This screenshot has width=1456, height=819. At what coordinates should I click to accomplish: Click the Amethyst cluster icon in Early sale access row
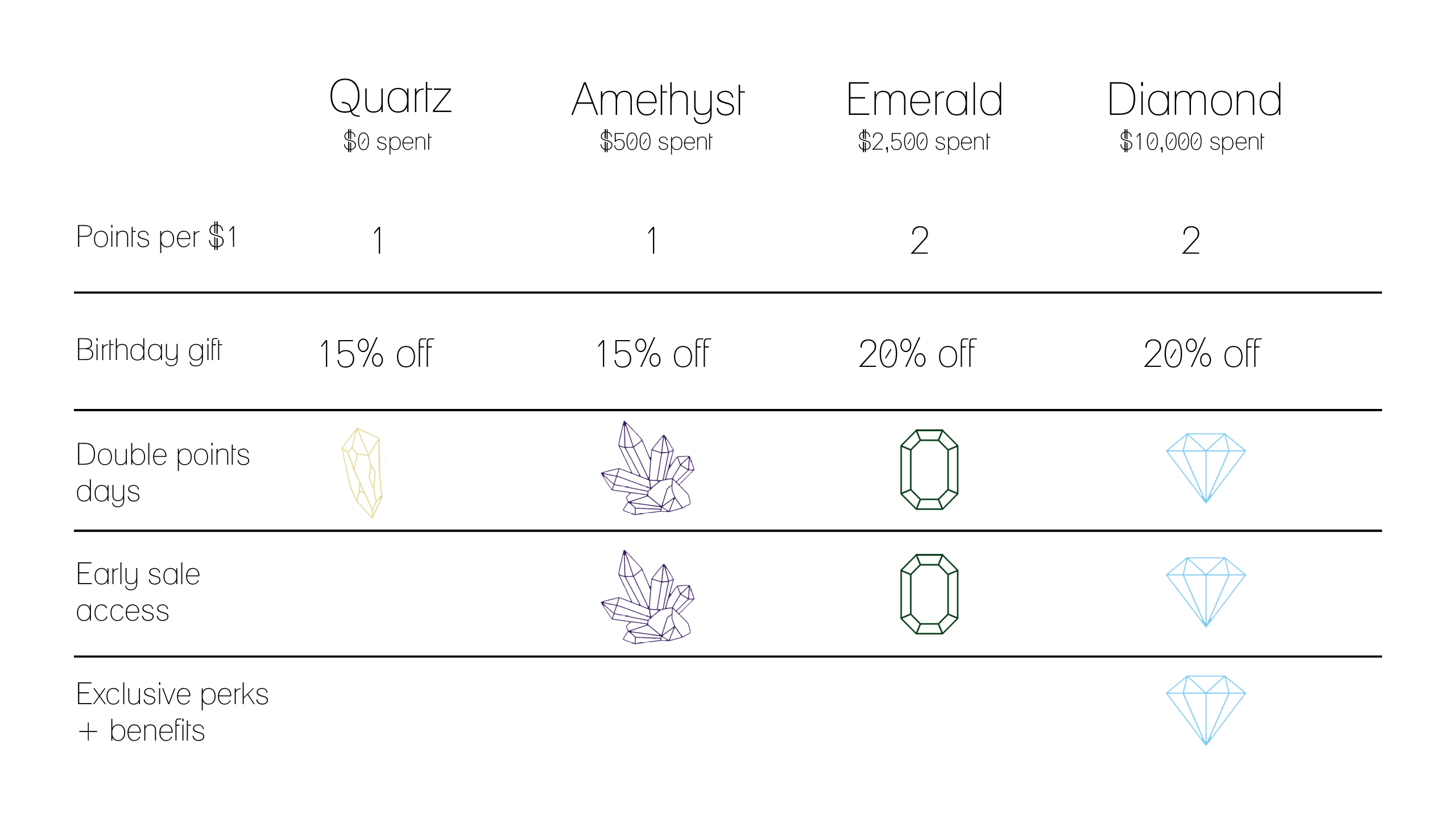coord(648,597)
